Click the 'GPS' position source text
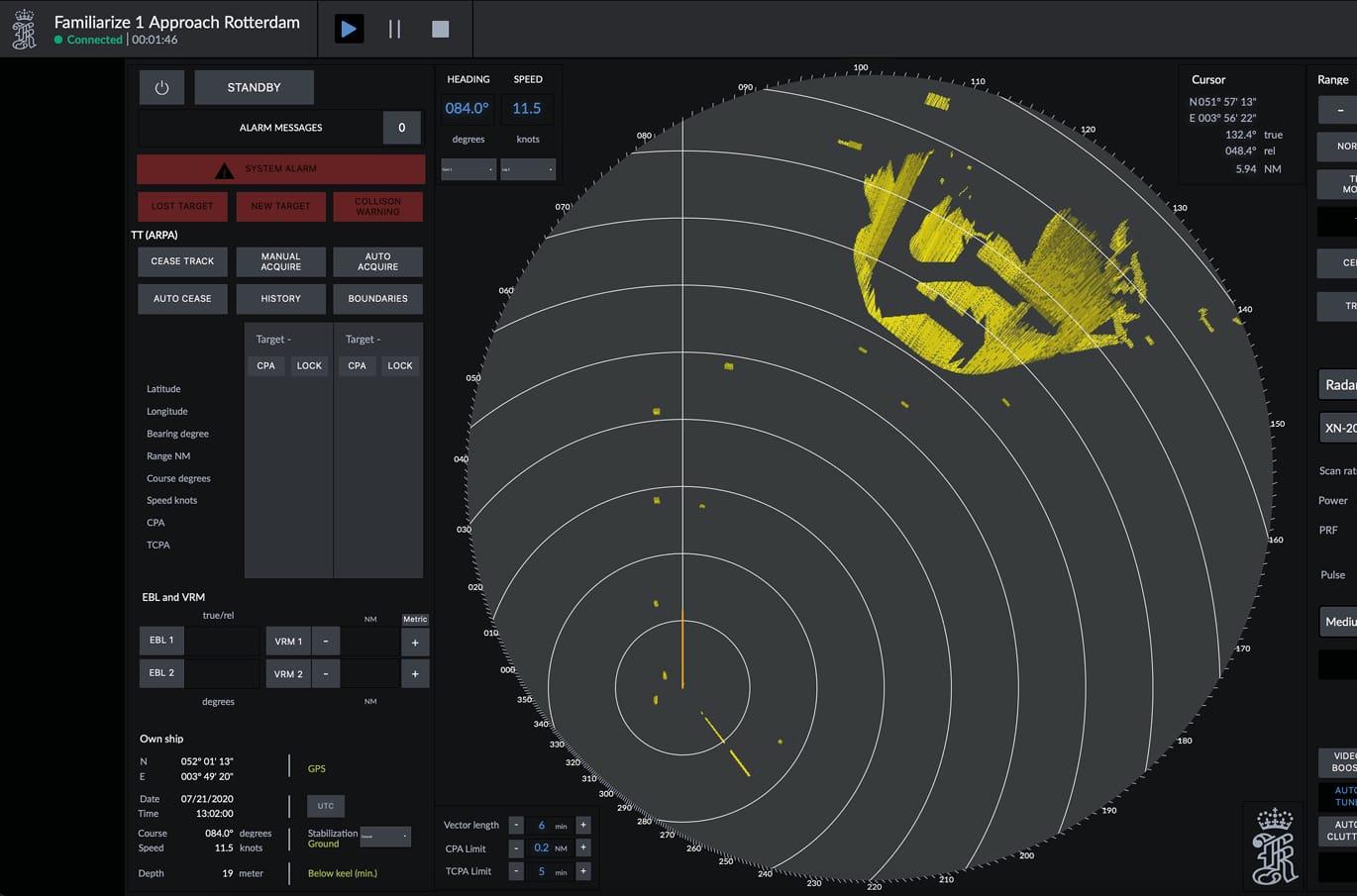The image size is (1357, 896). [x=316, y=768]
